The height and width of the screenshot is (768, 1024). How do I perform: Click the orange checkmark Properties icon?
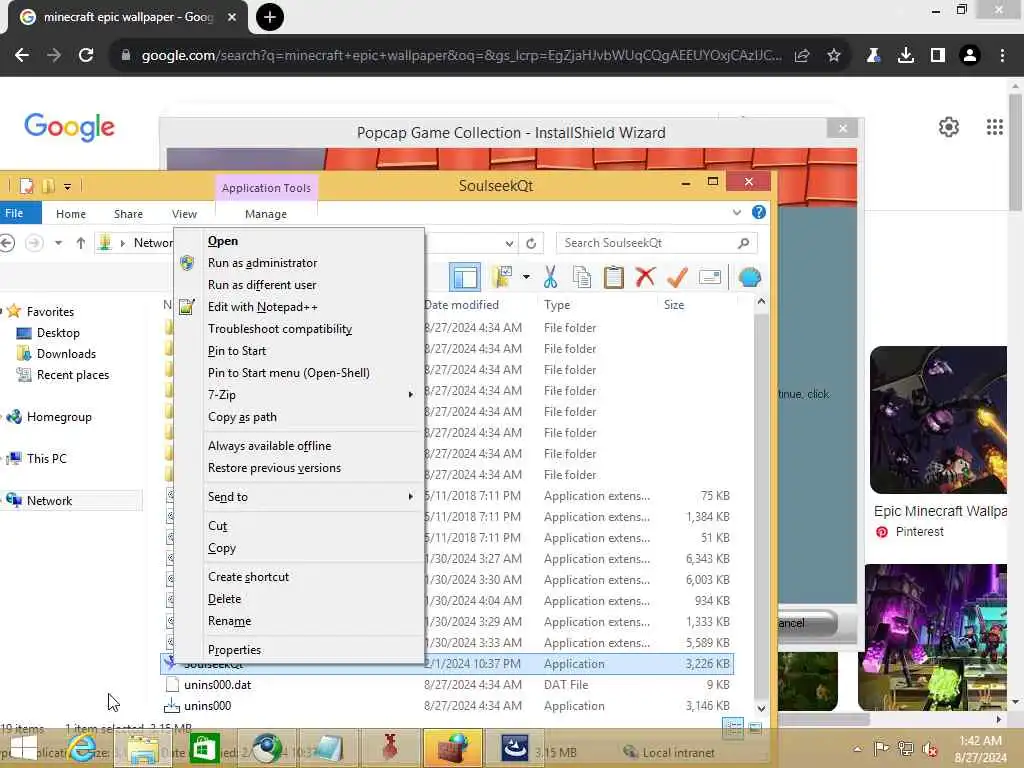[677, 278]
